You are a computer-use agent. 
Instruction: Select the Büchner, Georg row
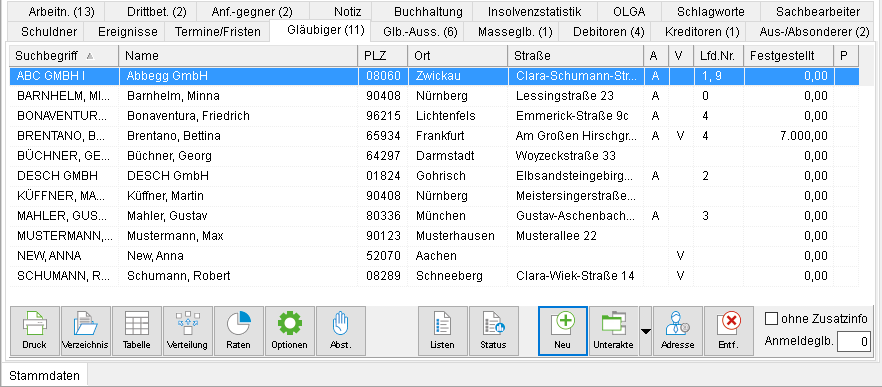point(434,156)
